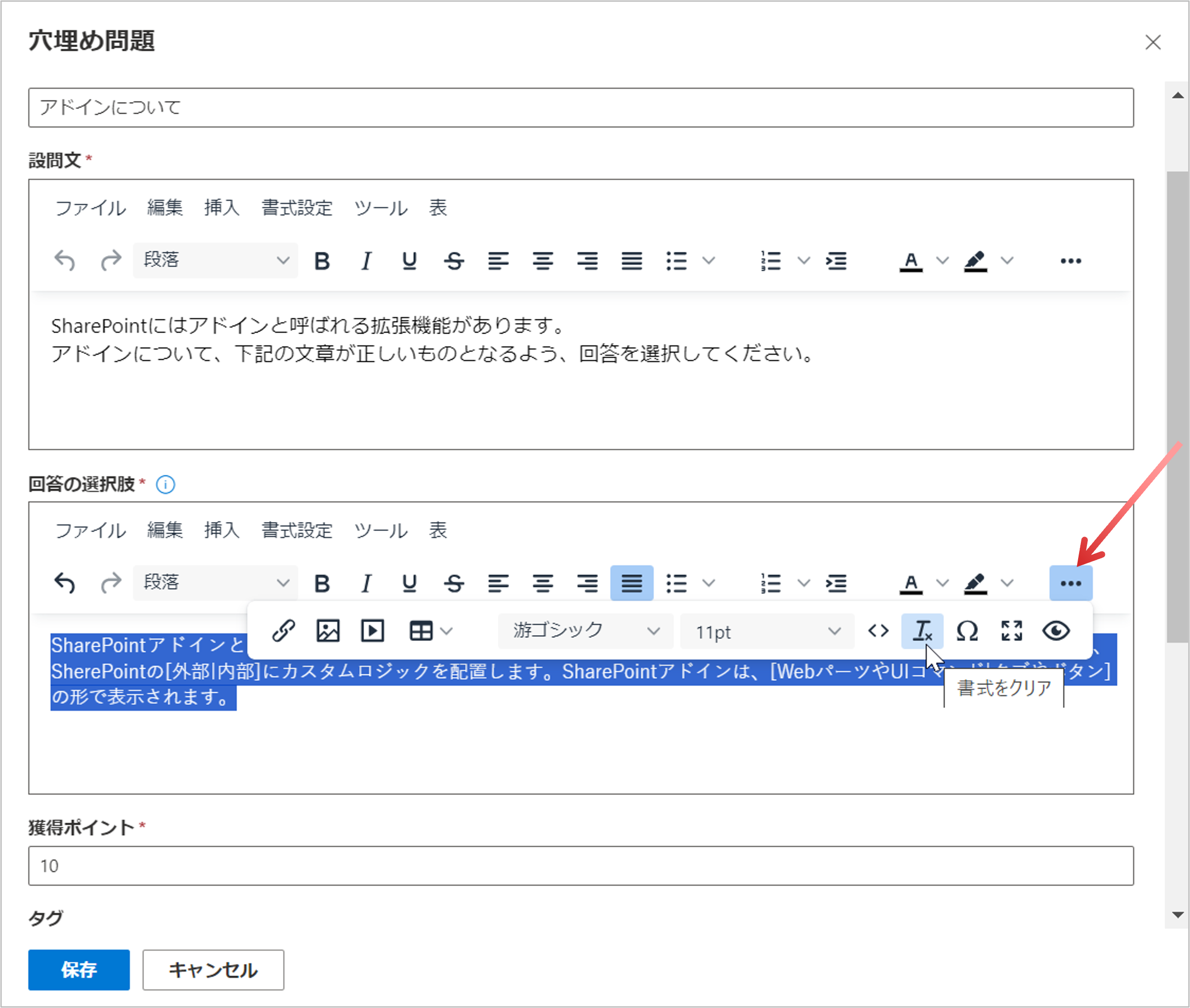Expand numbered list styles in 設問文 editor
The width and height of the screenshot is (1190, 1008).
click(804, 261)
